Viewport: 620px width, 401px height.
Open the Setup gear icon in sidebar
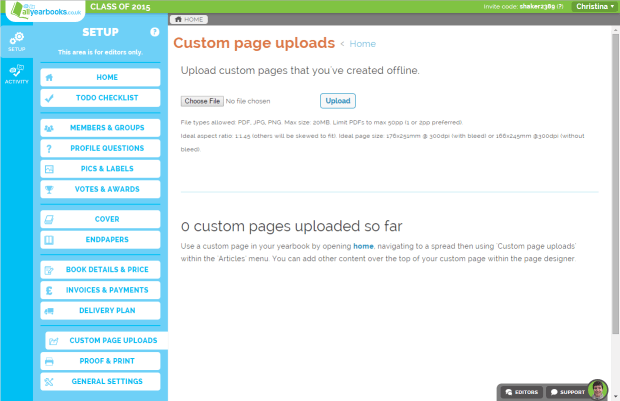tap(17, 42)
